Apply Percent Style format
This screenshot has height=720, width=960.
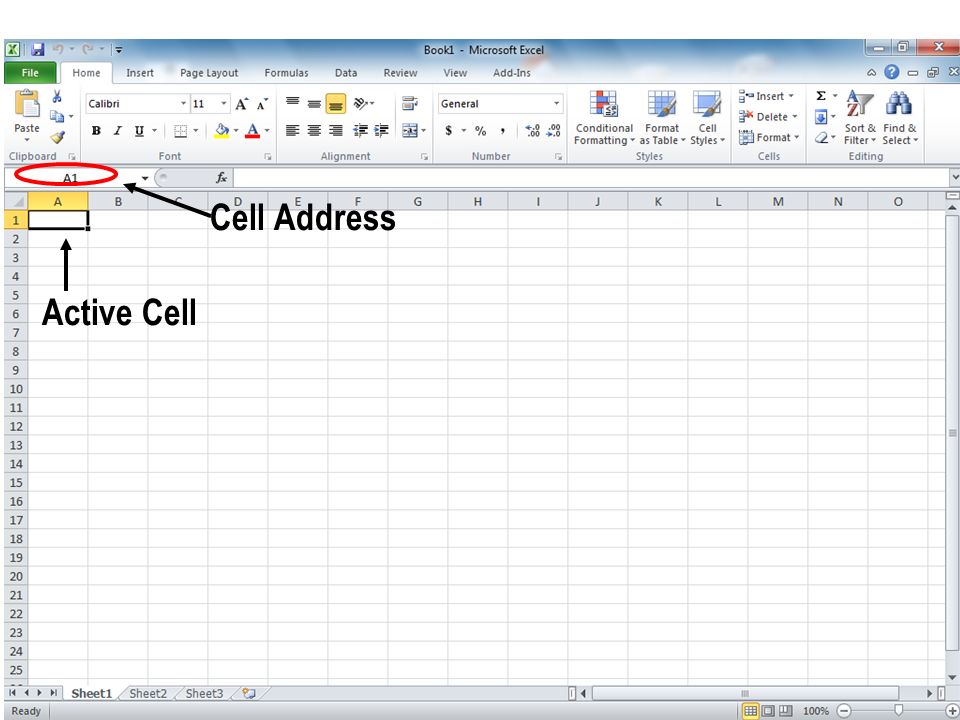tap(481, 130)
